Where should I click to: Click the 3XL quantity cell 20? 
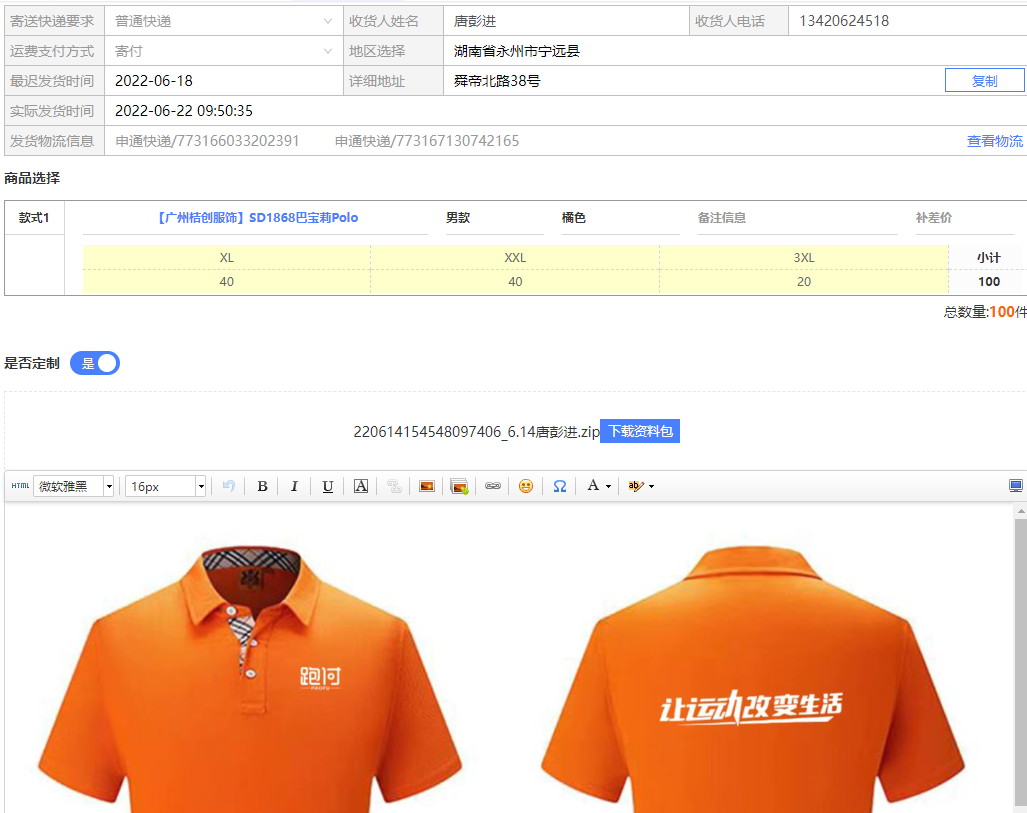pos(804,282)
